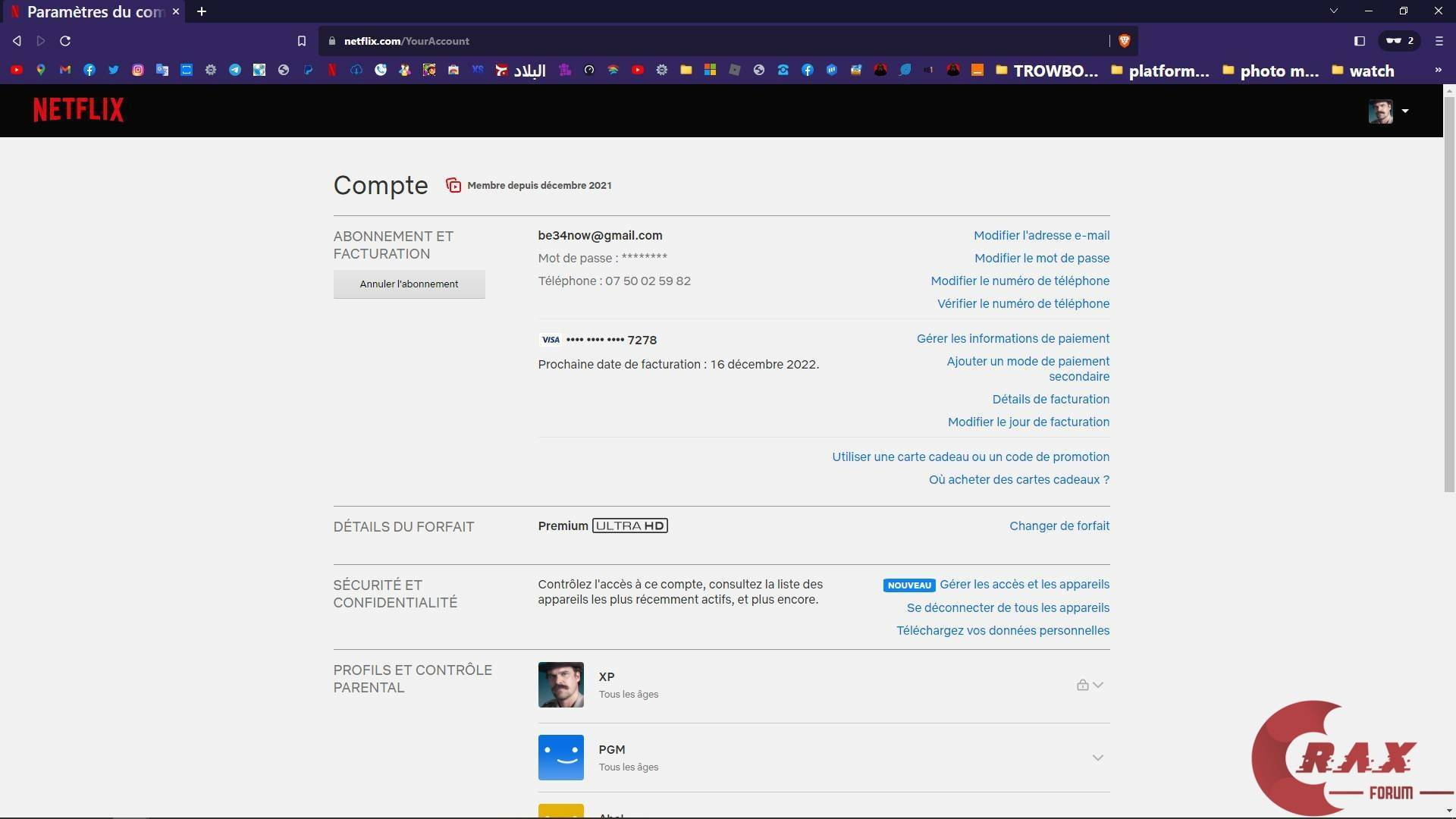The image size is (1456, 819).
Task: Open a new browser tab
Action: pos(202,11)
